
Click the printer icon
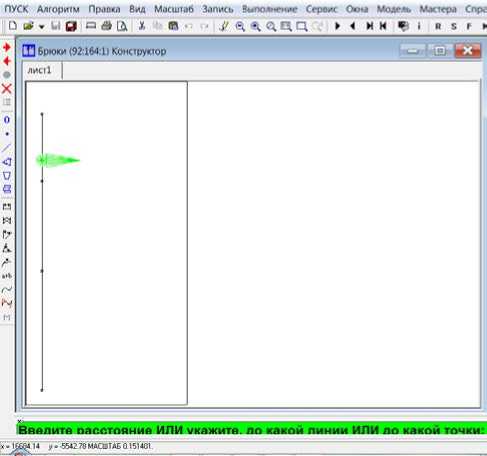[106, 26]
